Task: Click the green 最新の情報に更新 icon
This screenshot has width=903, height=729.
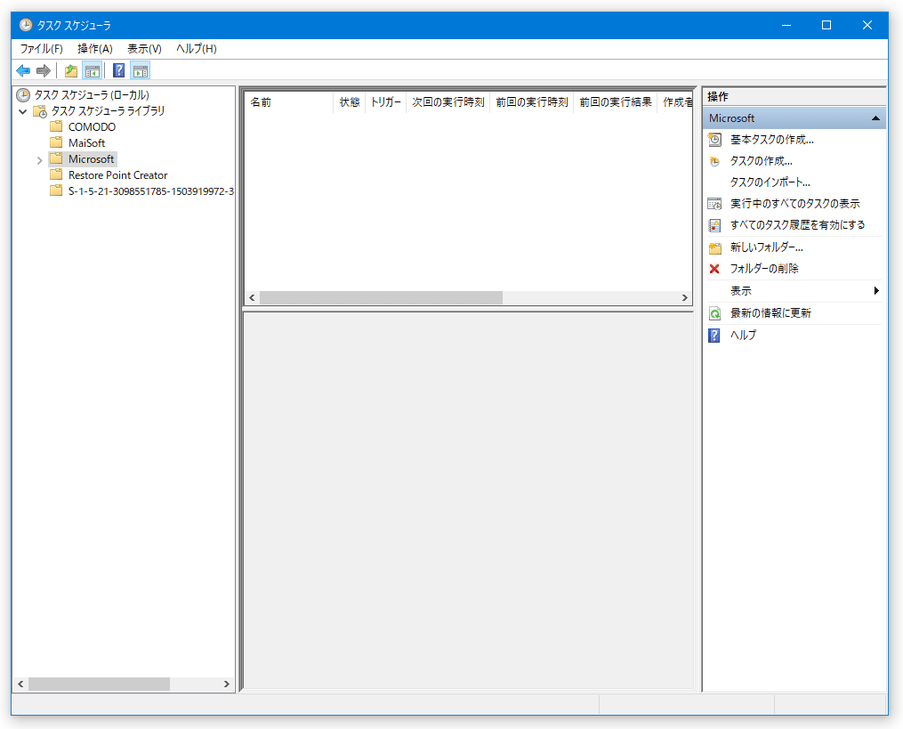Action: pyautogui.click(x=715, y=313)
